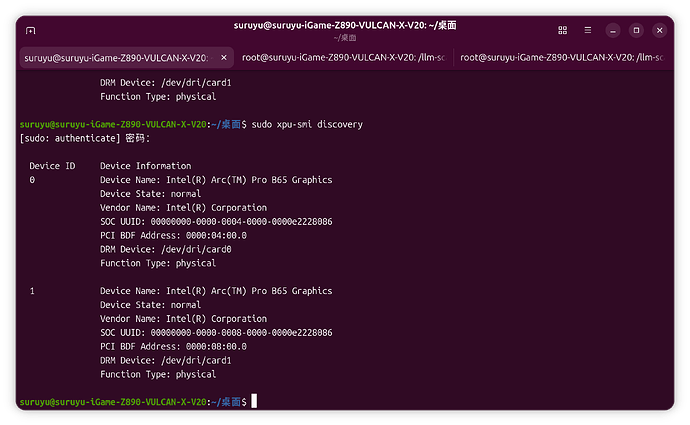Click the Device ID value 0
The width and height of the screenshot is (690, 425).
tap(32, 180)
